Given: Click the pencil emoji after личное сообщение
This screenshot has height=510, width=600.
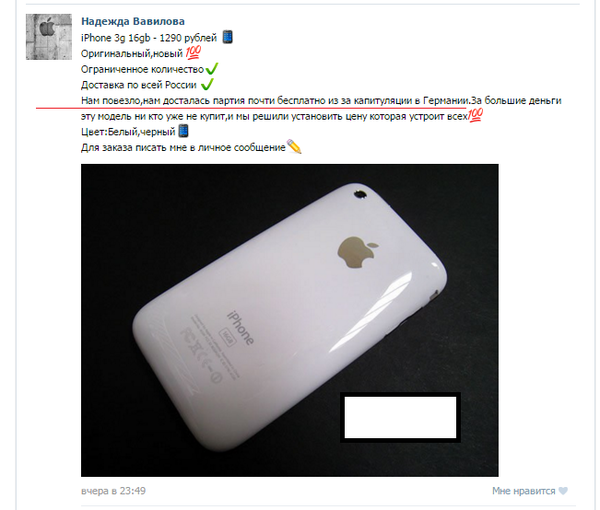Looking at the screenshot, I should pyautogui.click(x=294, y=147).
